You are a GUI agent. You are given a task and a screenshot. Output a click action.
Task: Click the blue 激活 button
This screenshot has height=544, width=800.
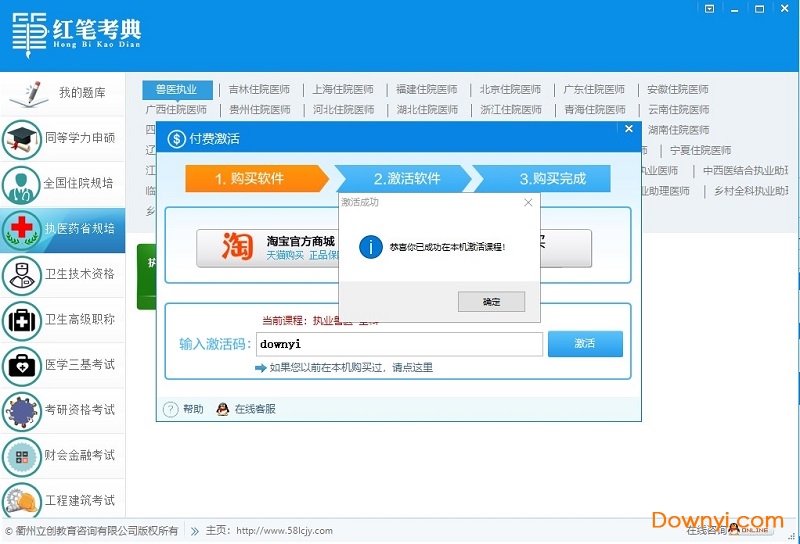click(585, 343)
